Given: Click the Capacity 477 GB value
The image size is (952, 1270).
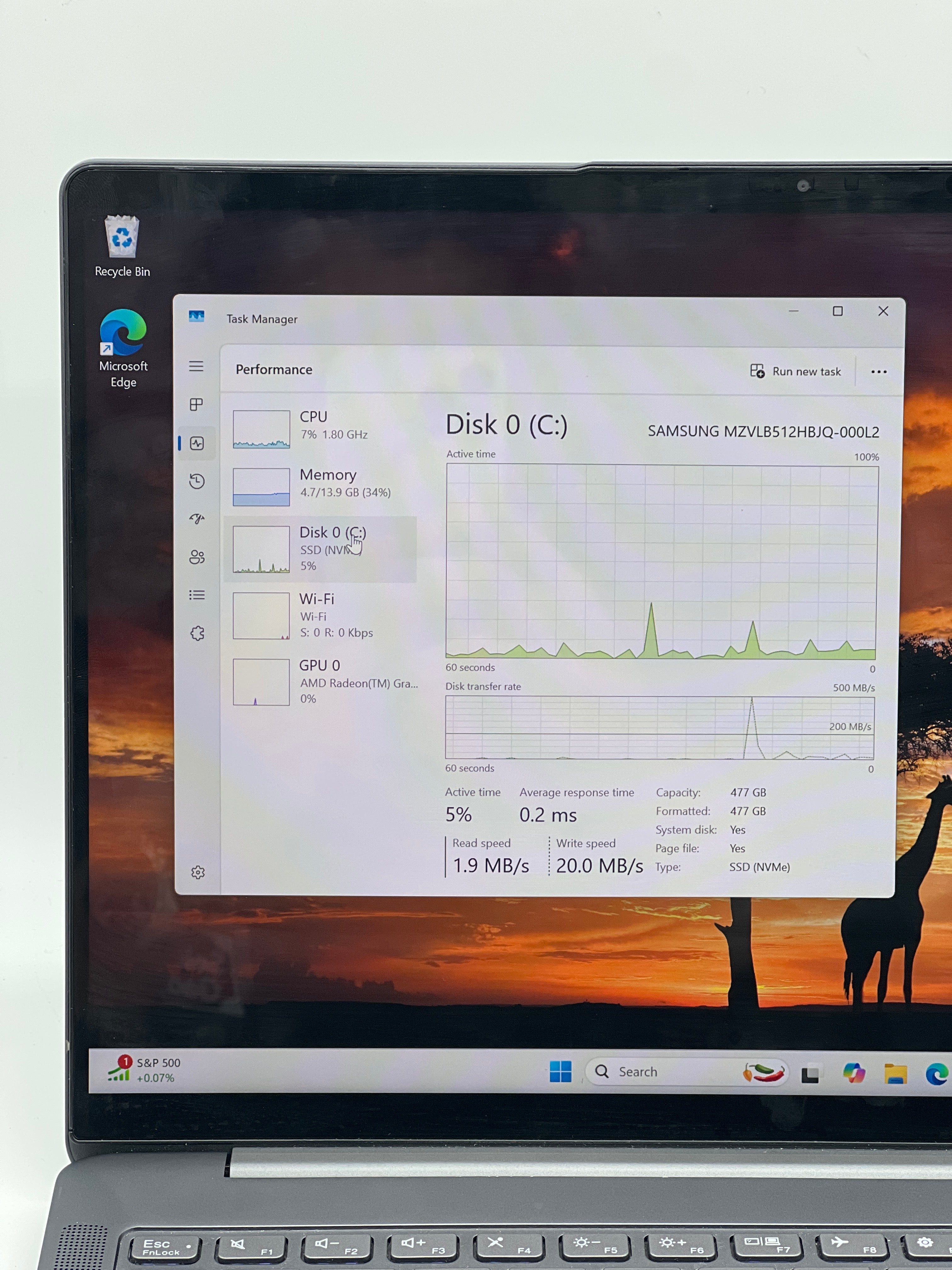Looking at the screenshot, I should pyautogui.click(x=748, y=792).
